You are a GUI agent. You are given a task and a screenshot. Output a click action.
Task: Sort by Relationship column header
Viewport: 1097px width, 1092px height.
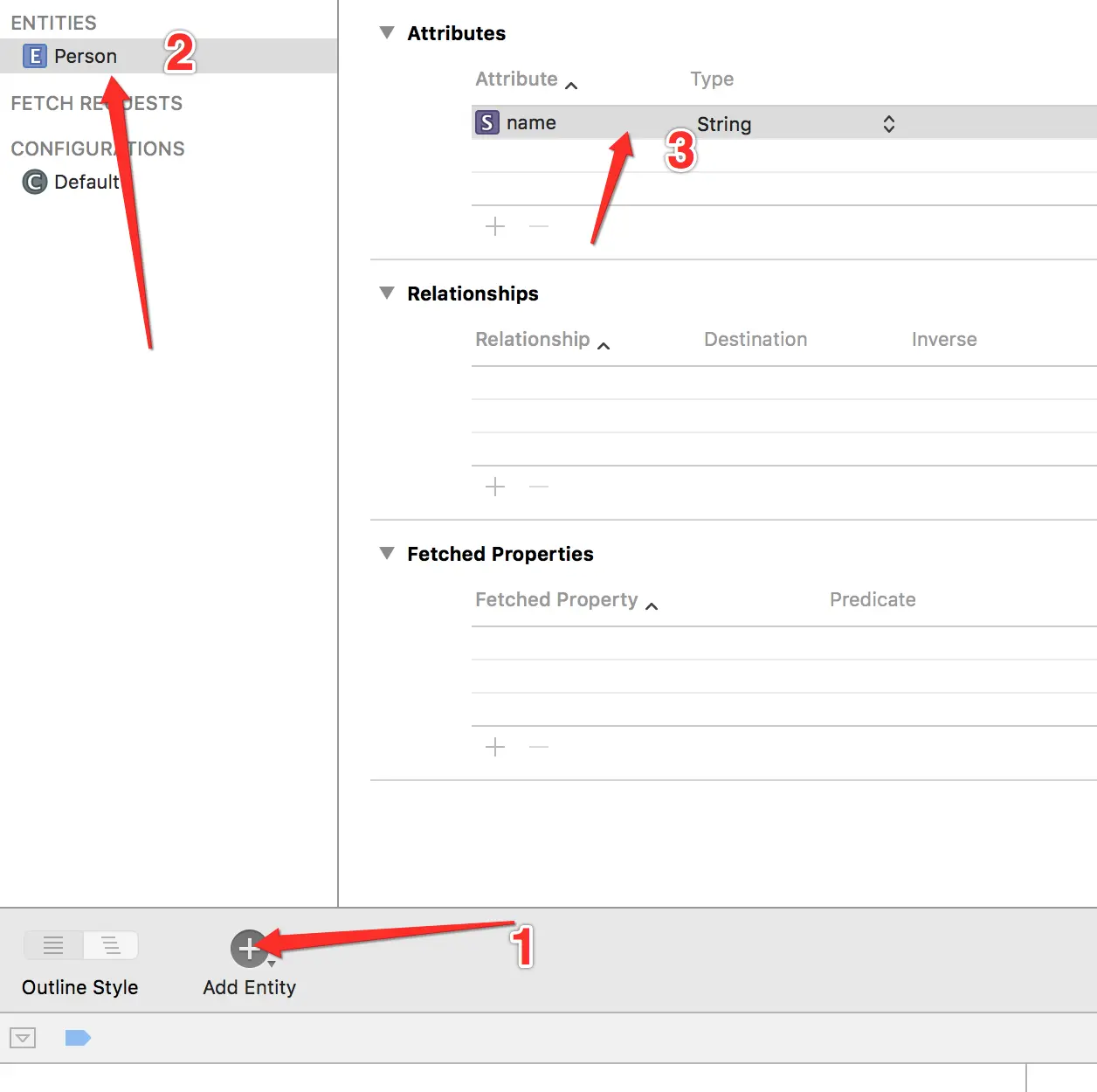pos(542,340)
